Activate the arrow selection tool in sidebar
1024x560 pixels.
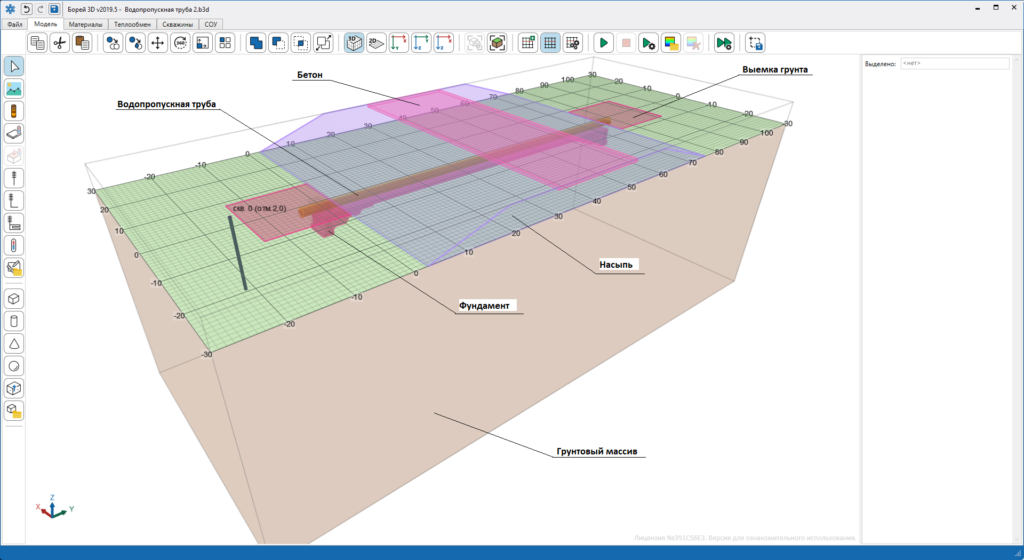(x=14, y=66)
